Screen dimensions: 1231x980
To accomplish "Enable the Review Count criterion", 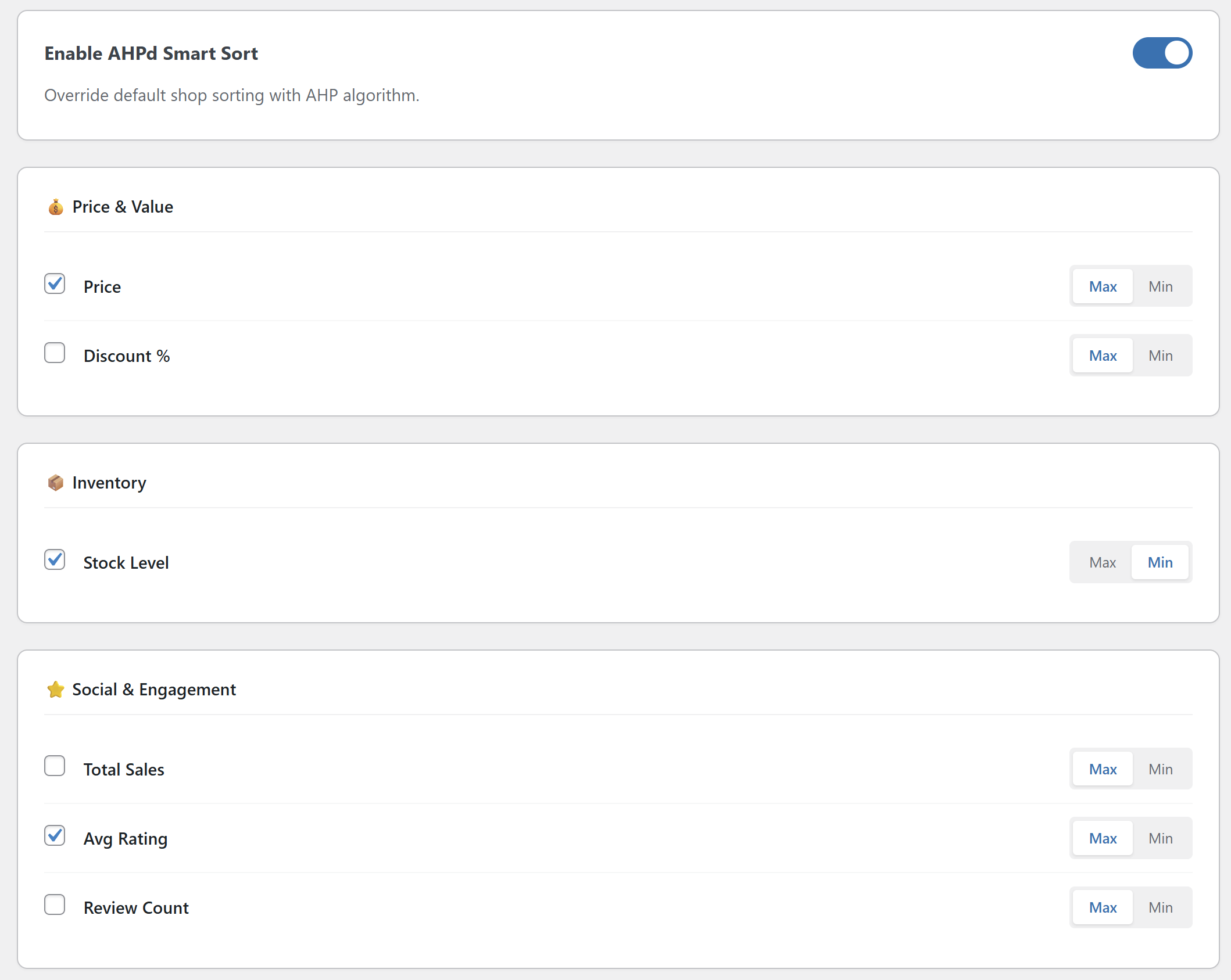I will point(55,904).
